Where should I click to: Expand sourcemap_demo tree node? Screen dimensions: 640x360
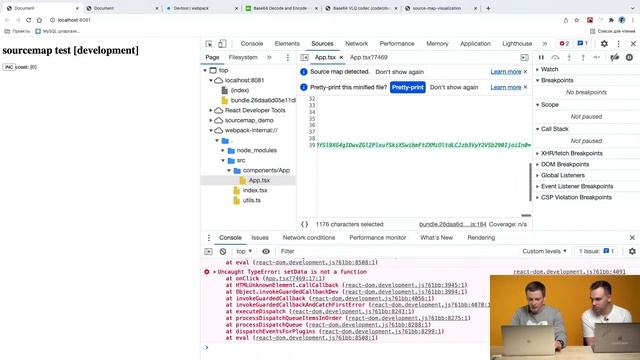211,120
